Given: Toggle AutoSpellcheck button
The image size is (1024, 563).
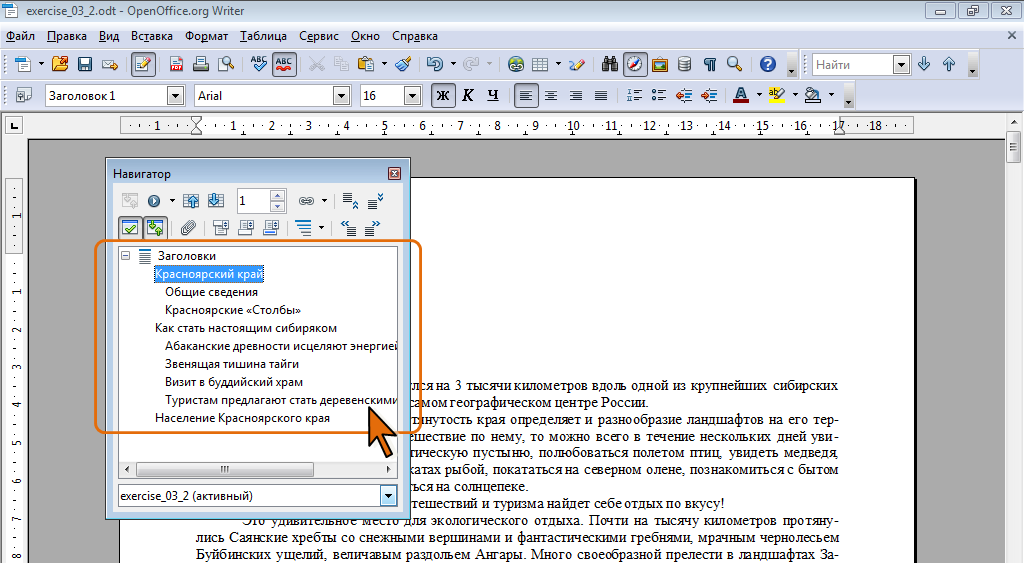Looking at the screenshot, I should point(284,64).
